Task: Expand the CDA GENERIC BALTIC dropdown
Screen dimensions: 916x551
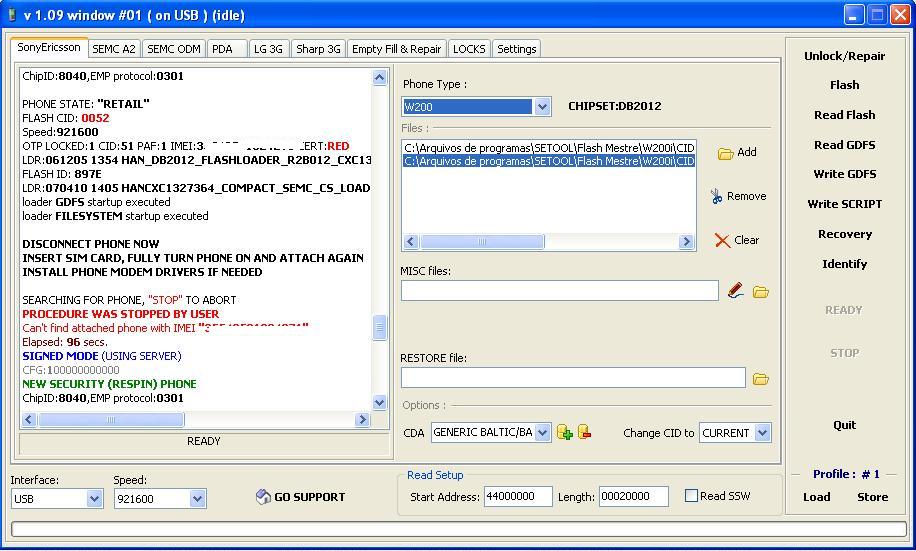Action: tap(543, 433)
